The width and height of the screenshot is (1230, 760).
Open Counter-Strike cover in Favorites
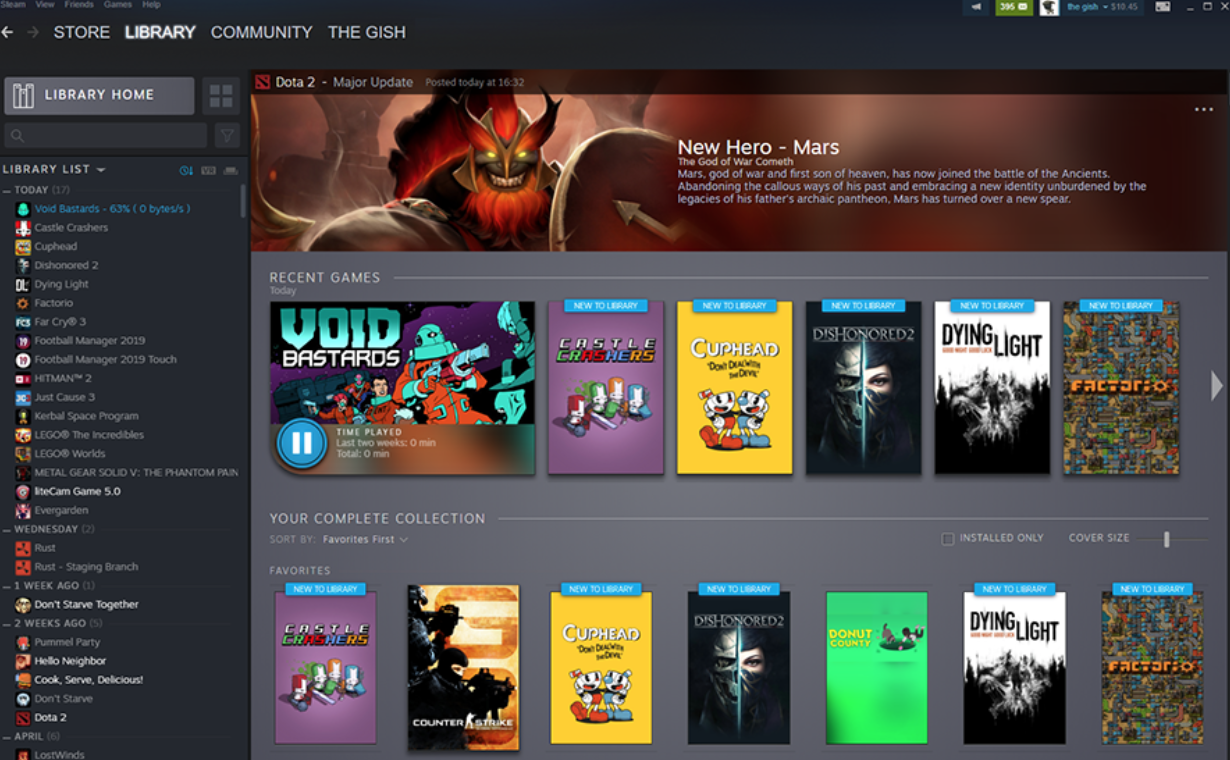pyautogui.click(x=464, y=667)
